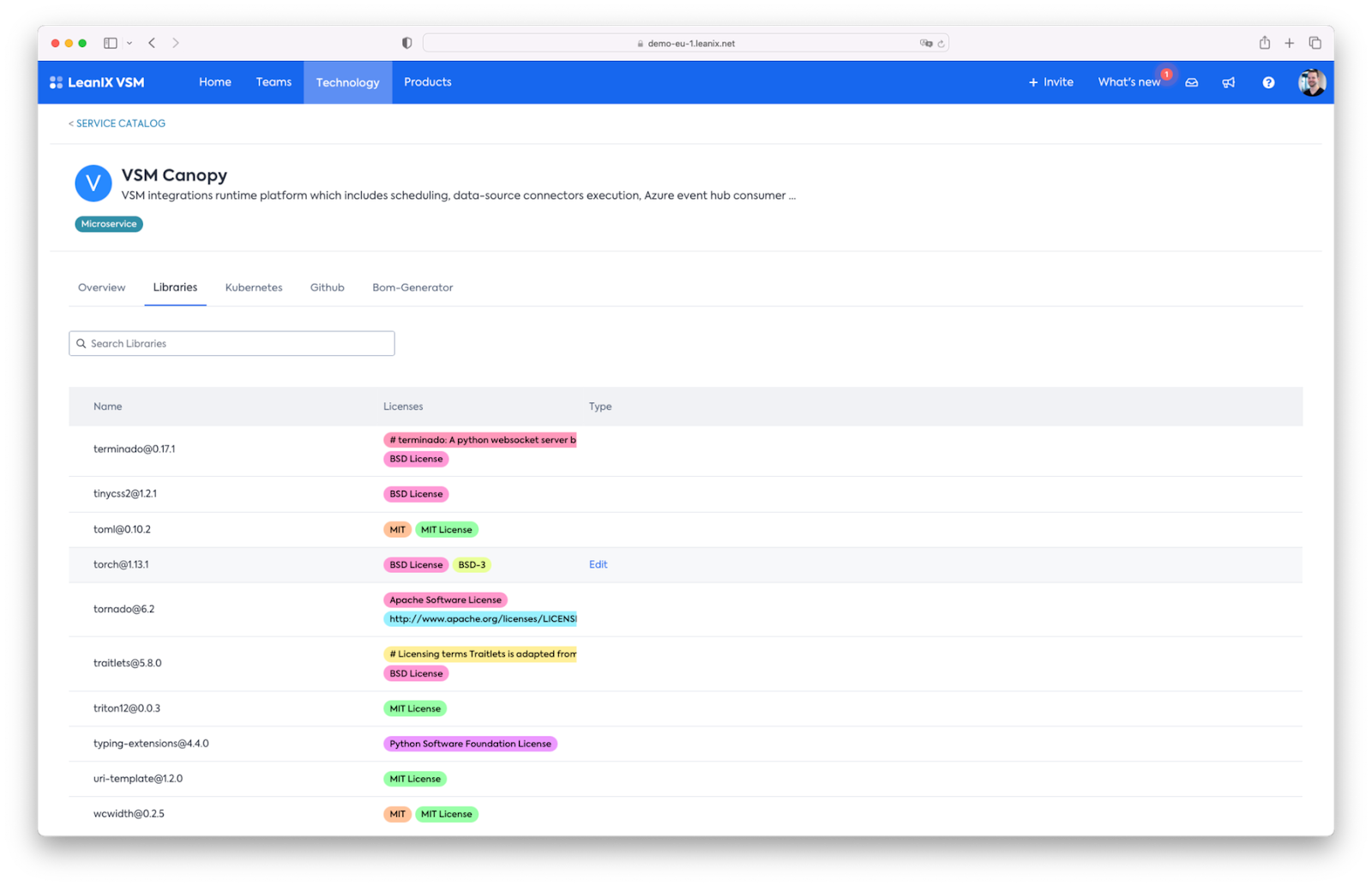Add a new browser tab with plus icon
Image resolution: width=1372 pixels, height=886 pixels.
tap(1289, 43)
